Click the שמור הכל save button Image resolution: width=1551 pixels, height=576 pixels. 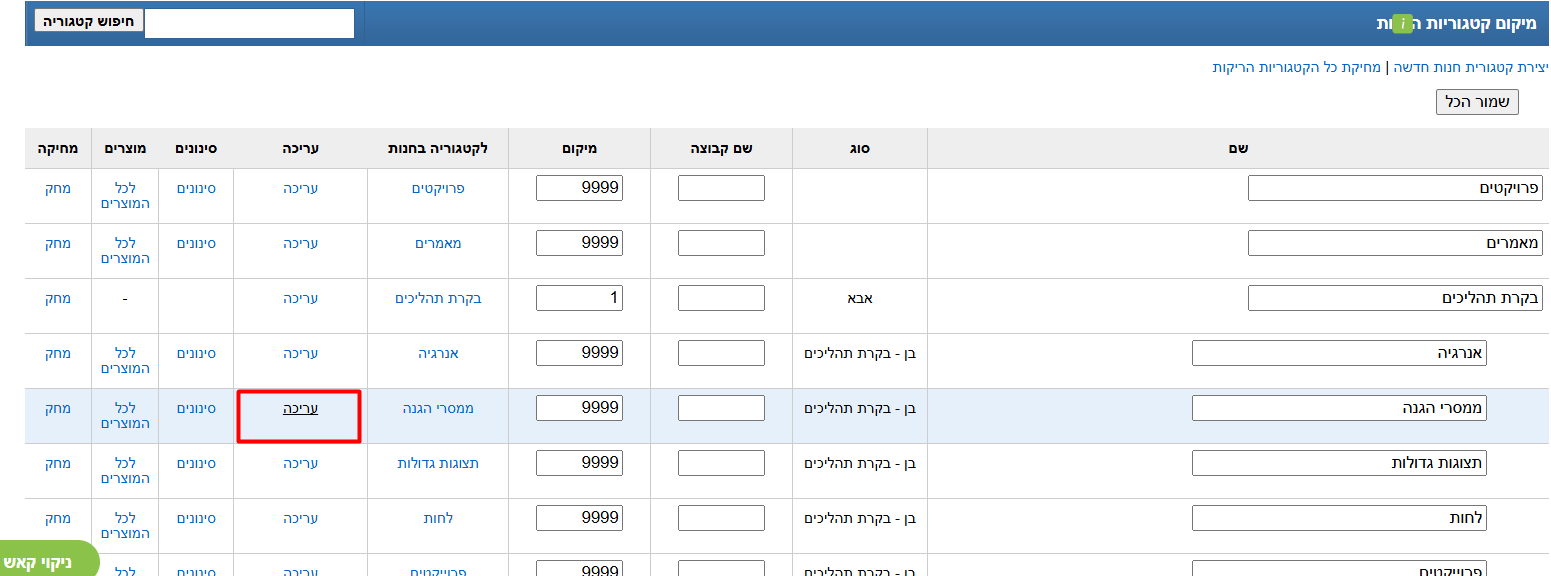point(1477,102)
